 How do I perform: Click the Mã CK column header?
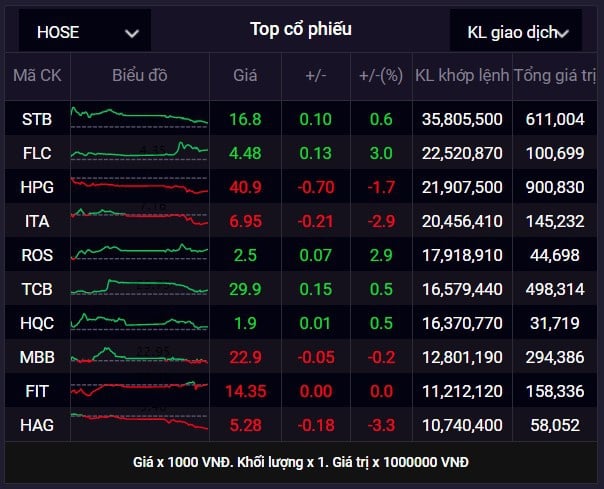tap(37, 76)
